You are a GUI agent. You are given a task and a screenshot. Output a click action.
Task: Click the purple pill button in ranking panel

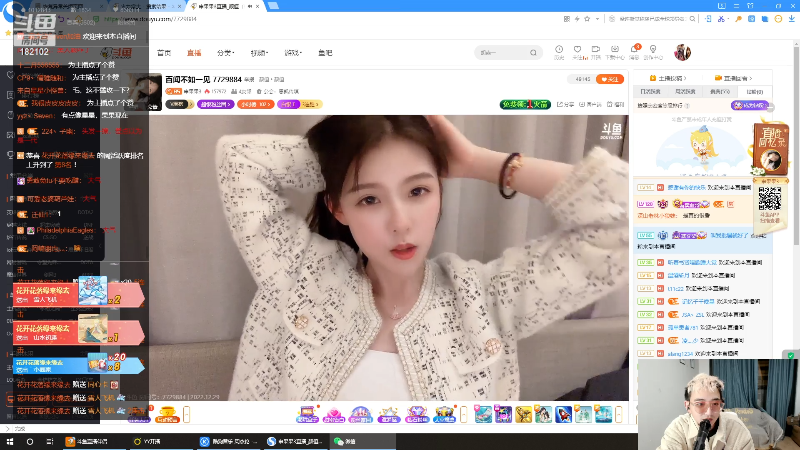coord(749,105)
